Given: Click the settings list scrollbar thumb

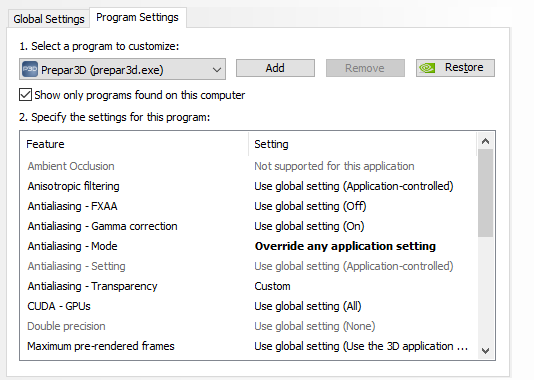Looking at the screenshot, I should (485, 193).
